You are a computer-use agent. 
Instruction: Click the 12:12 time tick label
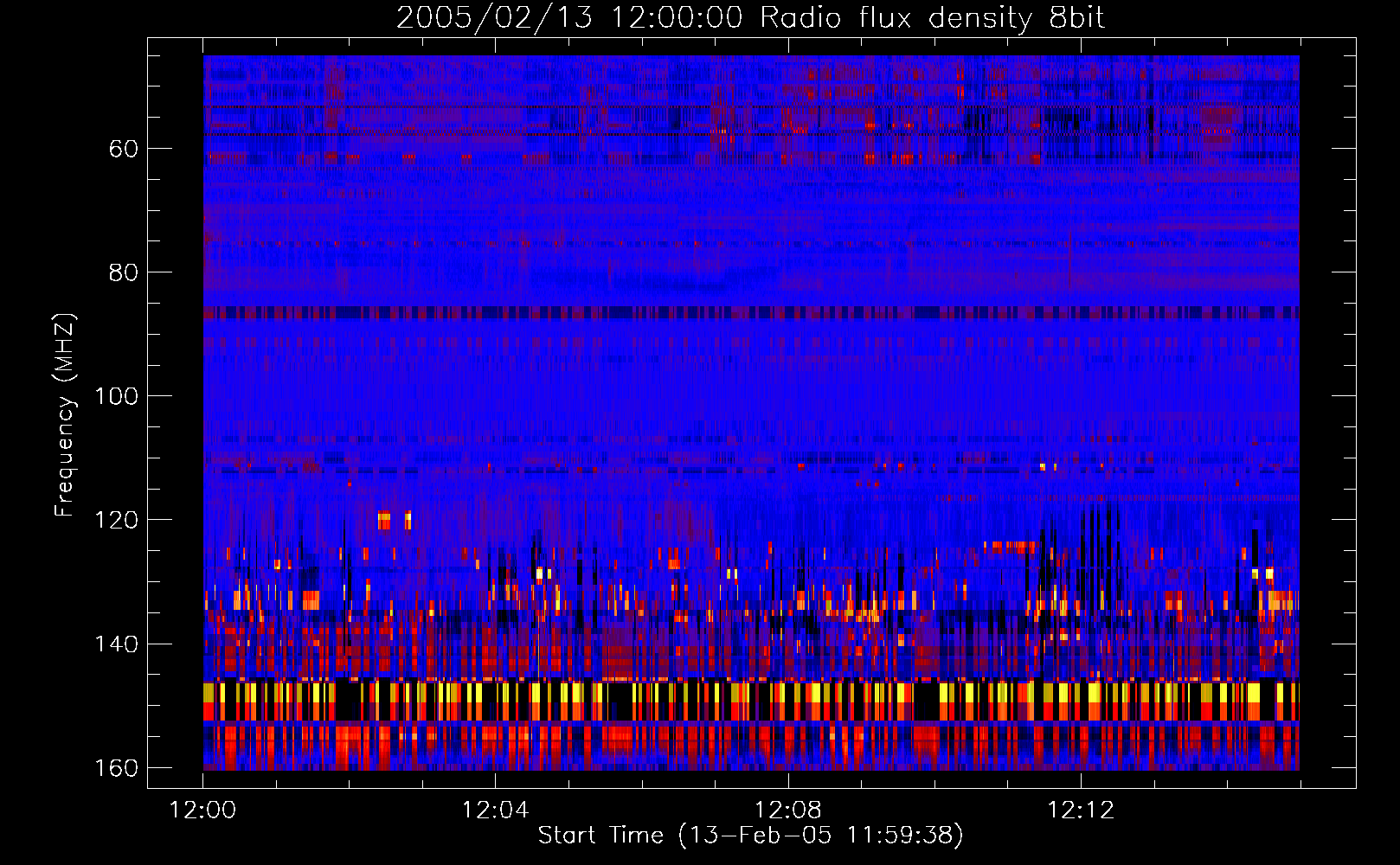tap(1080, 811)
